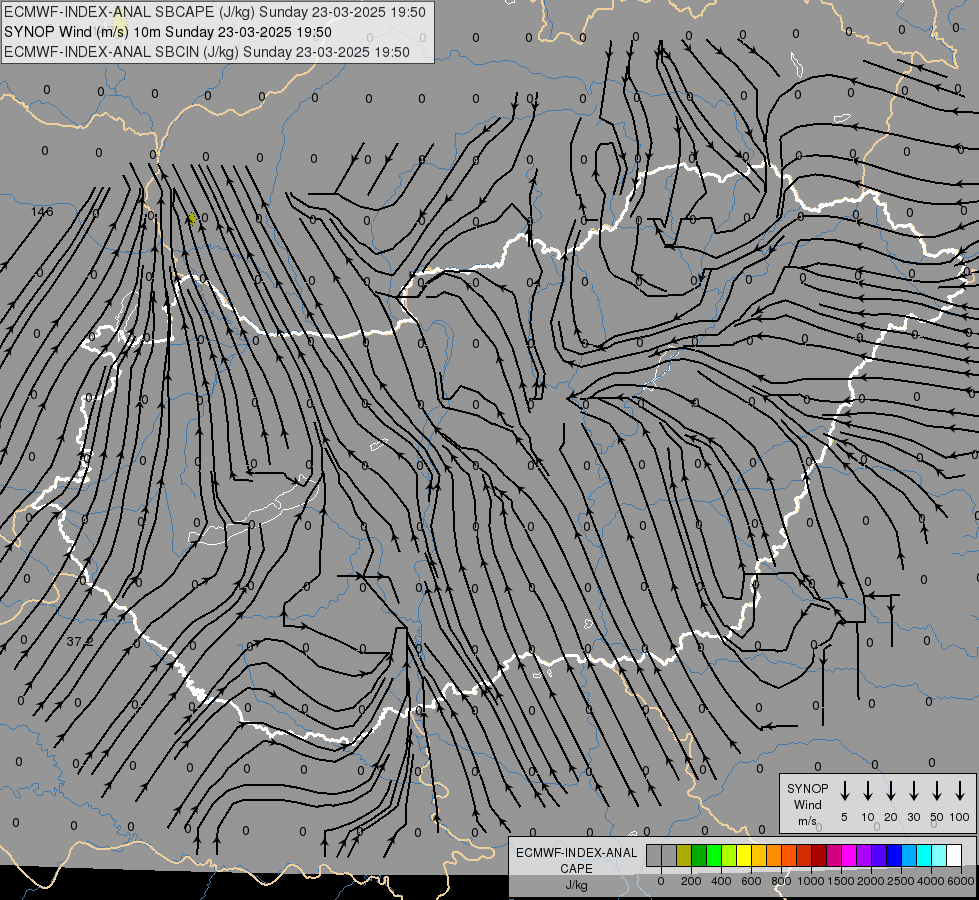Click the ECMWF-INDEX-ANAL CAPE legend title
Image resolution: width=979 pixels, height=900 pixels.
(576, 860)
